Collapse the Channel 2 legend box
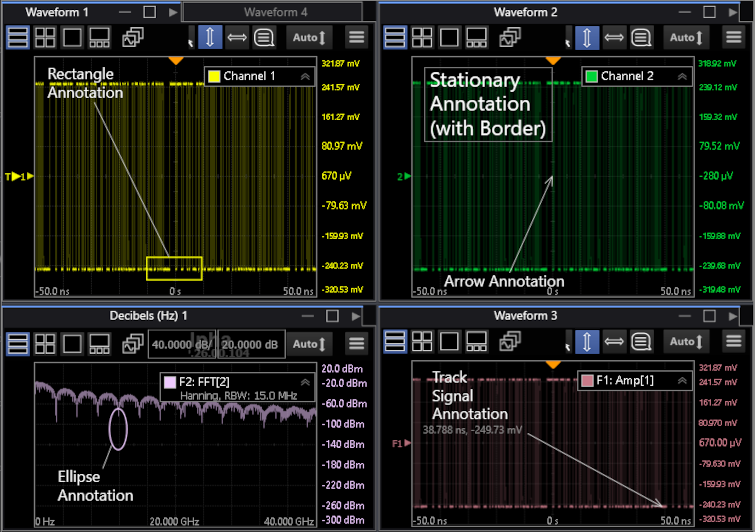 (x=682, y=76)
